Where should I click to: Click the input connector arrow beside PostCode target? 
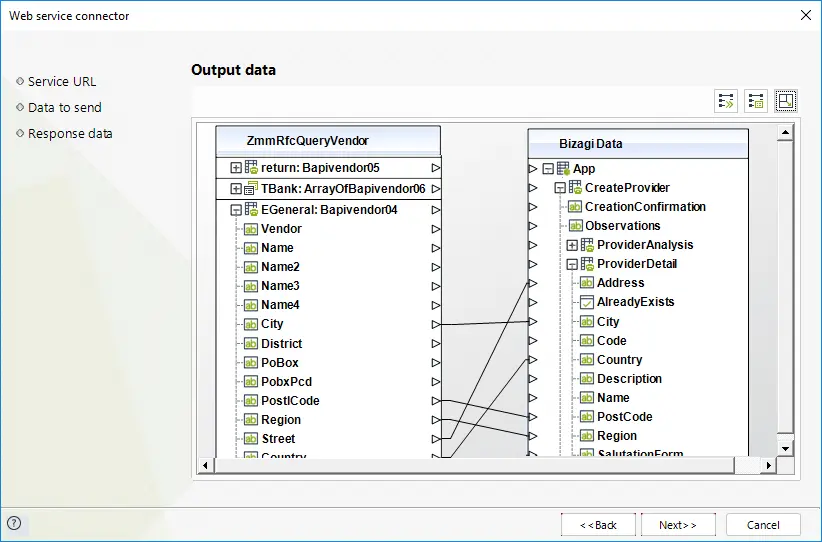click(x=533, y=417)
